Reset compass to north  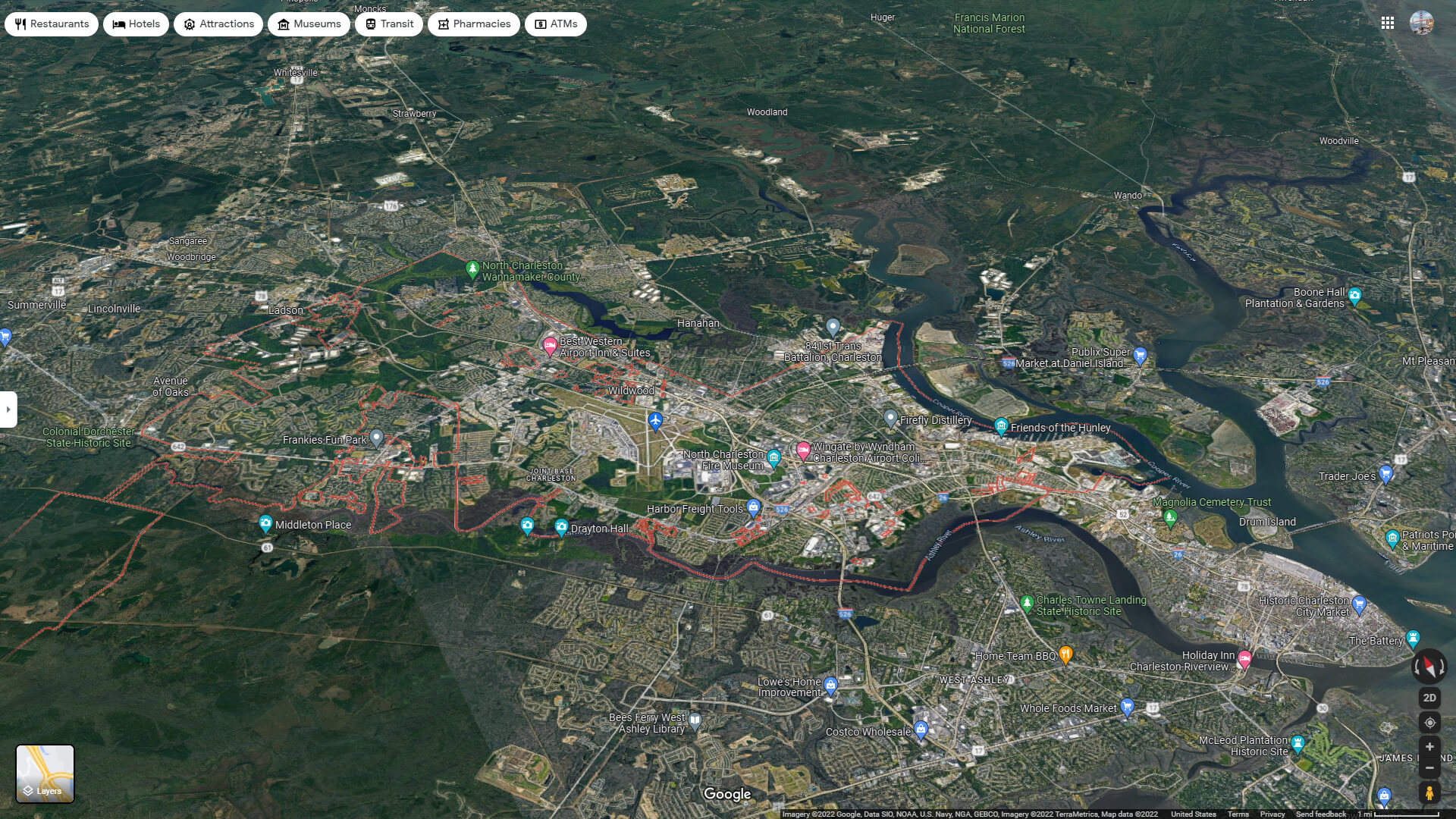(x=1429, y=667)
